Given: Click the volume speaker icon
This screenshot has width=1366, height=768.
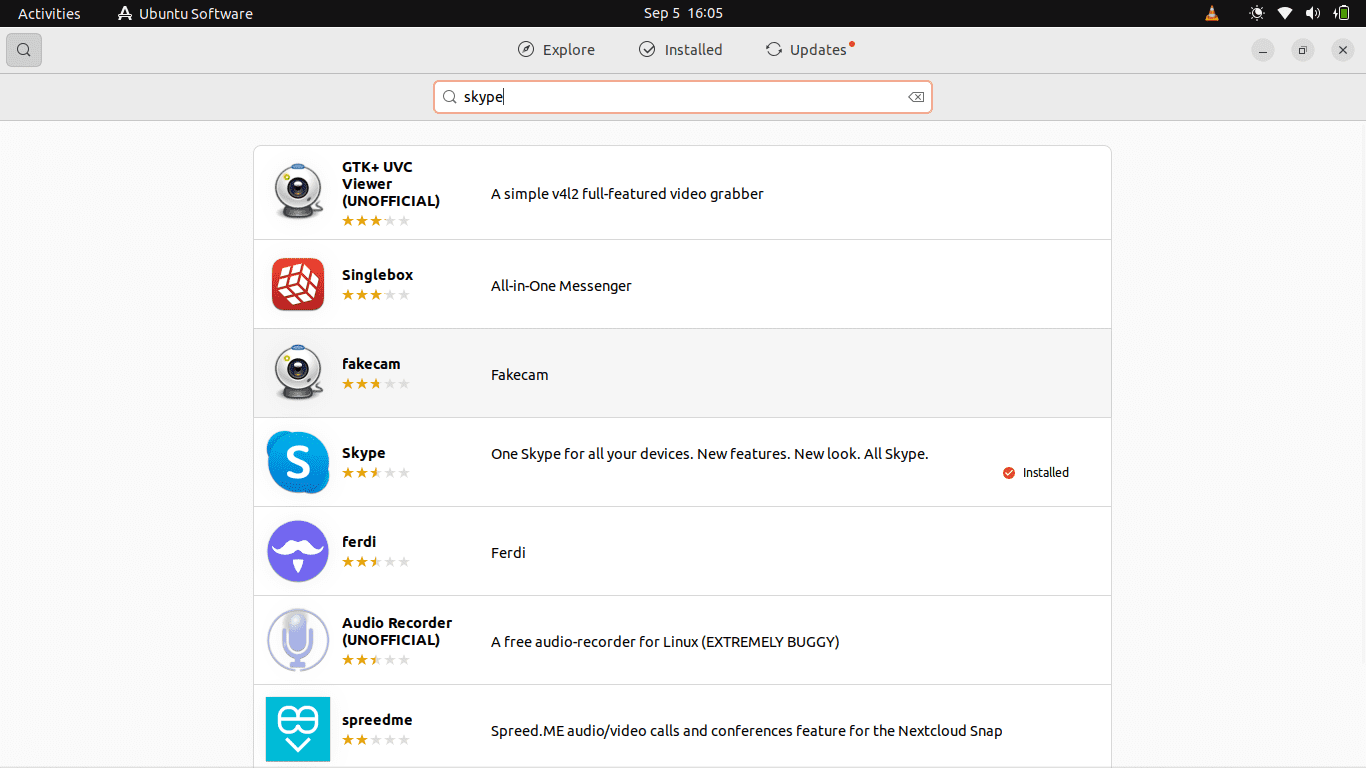Looking at the screenshot, I should point(1313,13).
